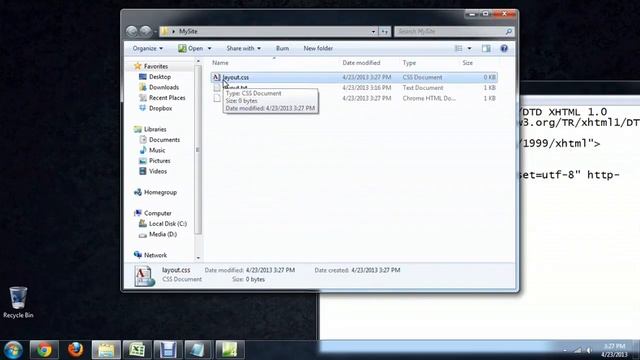The height and width of the screenshot is (360, 640).
Task: Go back with the Explorer Back arrow
Action: coord(131,31)
